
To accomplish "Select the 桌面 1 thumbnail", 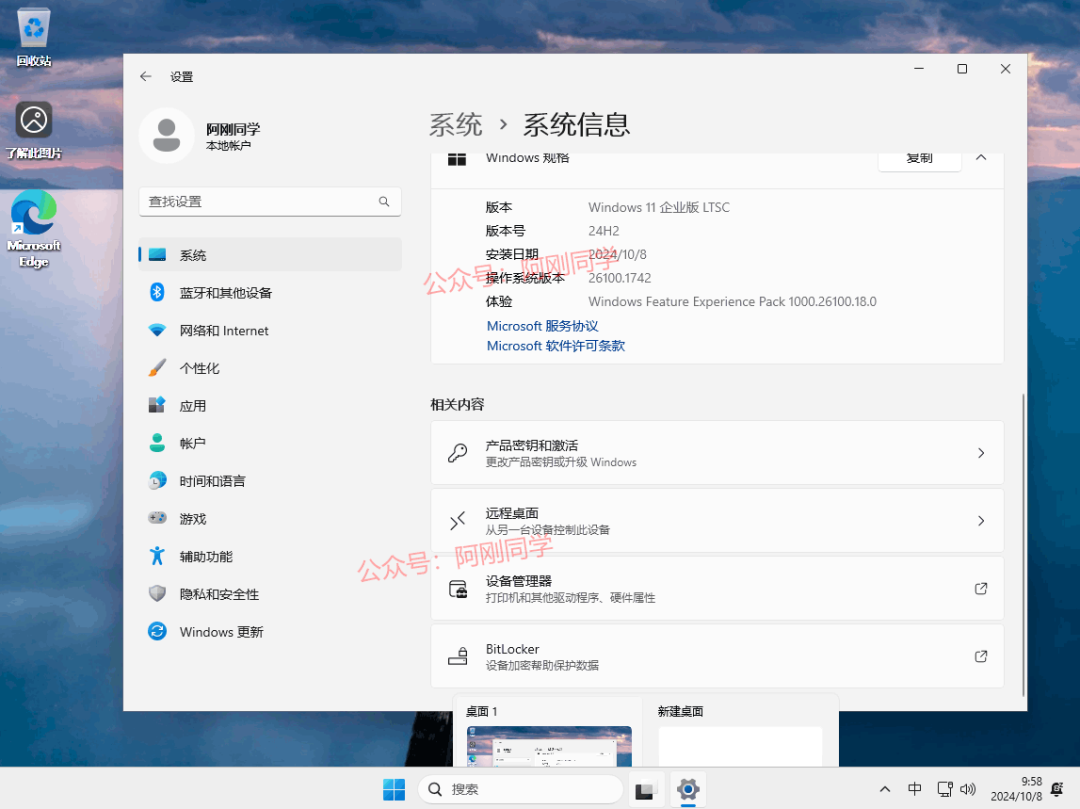I will [549, 746].
